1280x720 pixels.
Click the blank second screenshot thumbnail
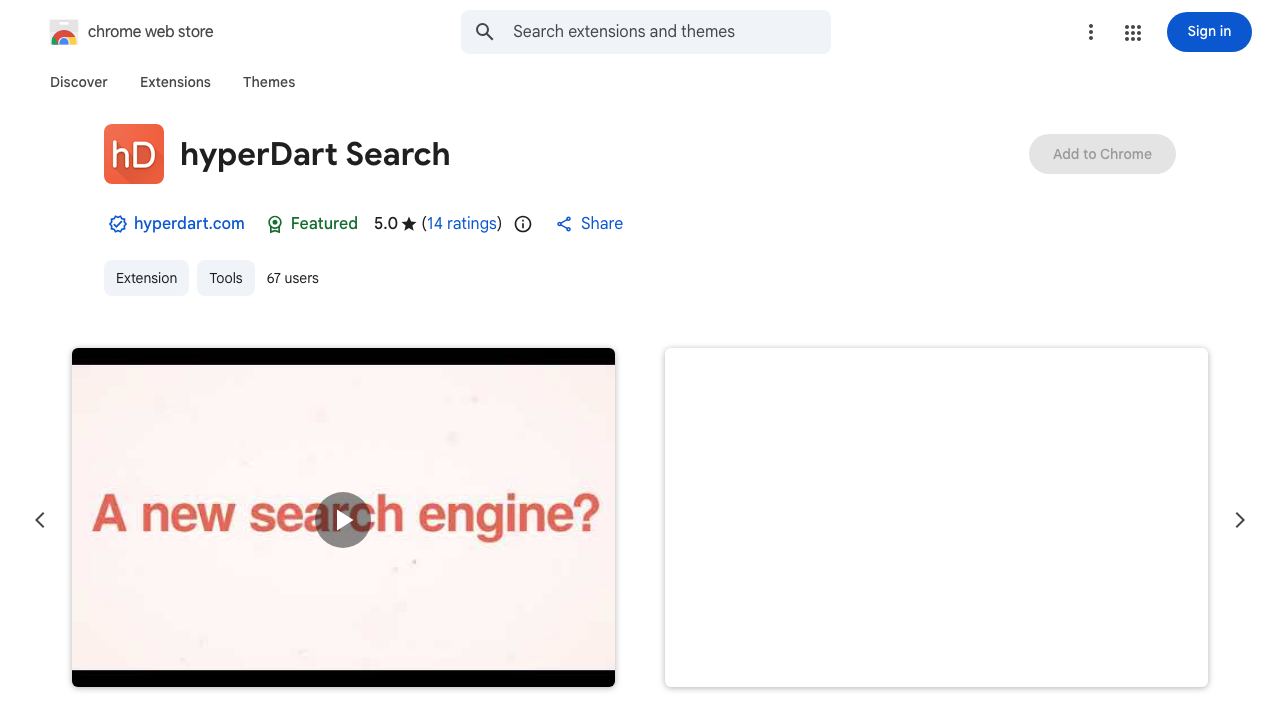(x=936, y=517)
